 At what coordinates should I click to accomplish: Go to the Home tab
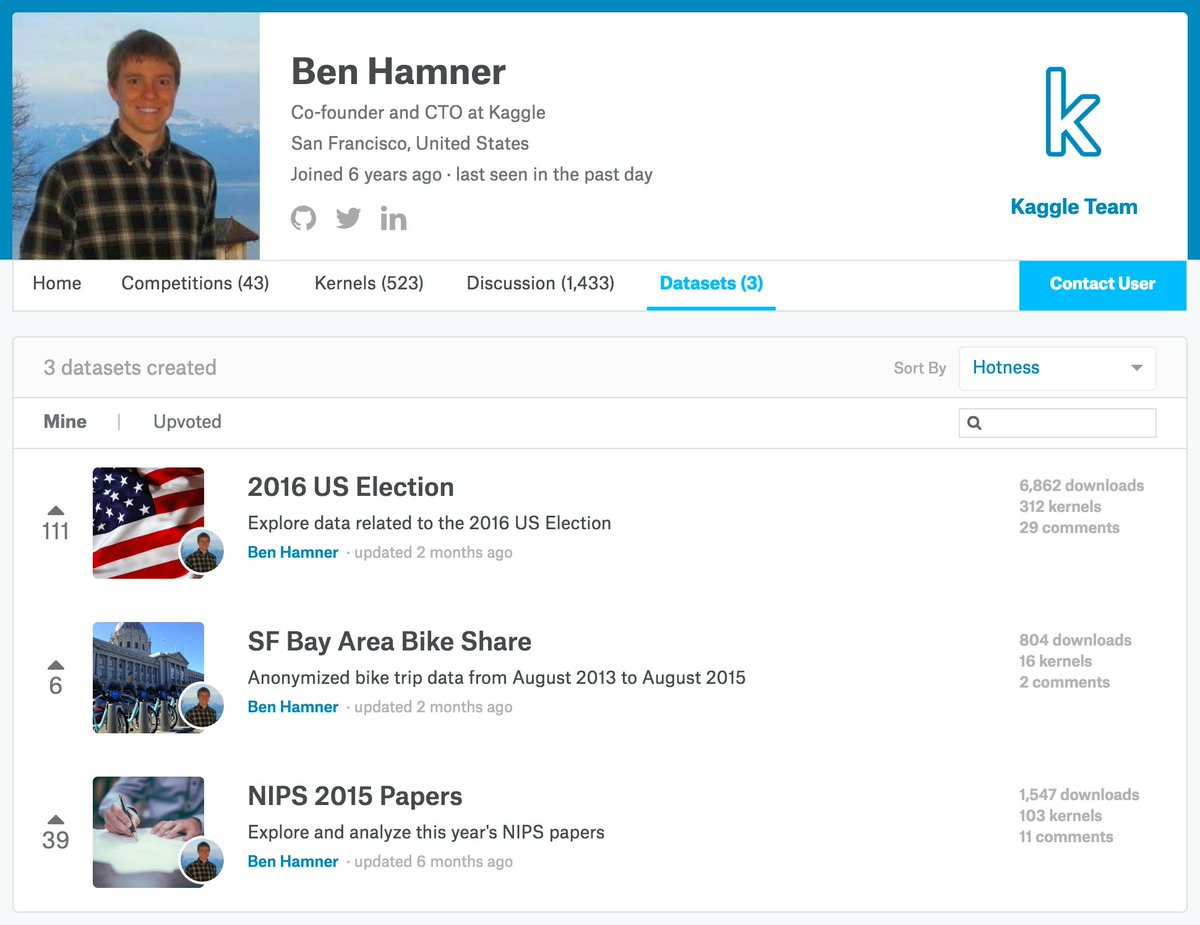pos(57,283)
